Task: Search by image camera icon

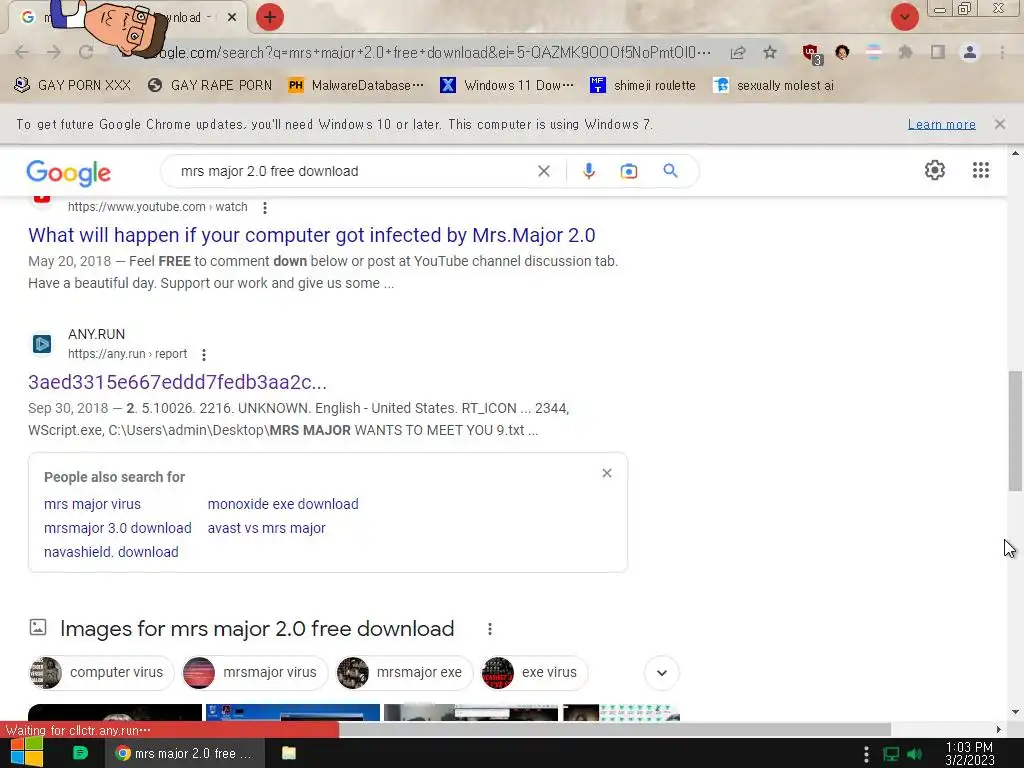Action: click(628, 171)
